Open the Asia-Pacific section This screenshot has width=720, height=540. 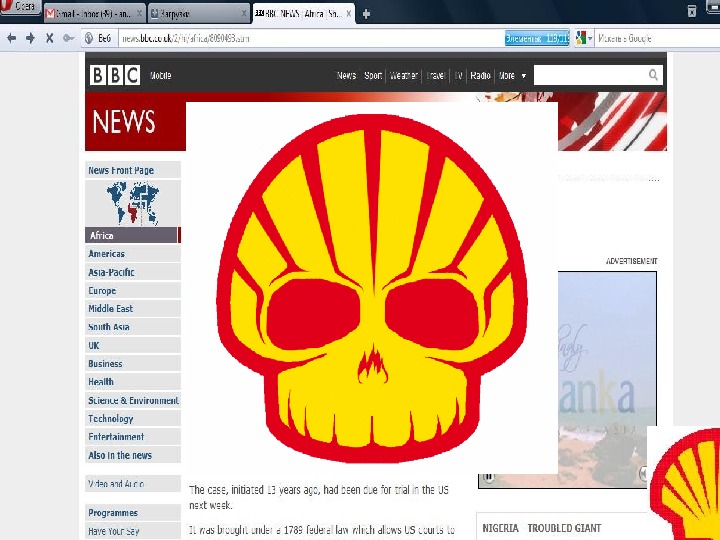[133, 272]
